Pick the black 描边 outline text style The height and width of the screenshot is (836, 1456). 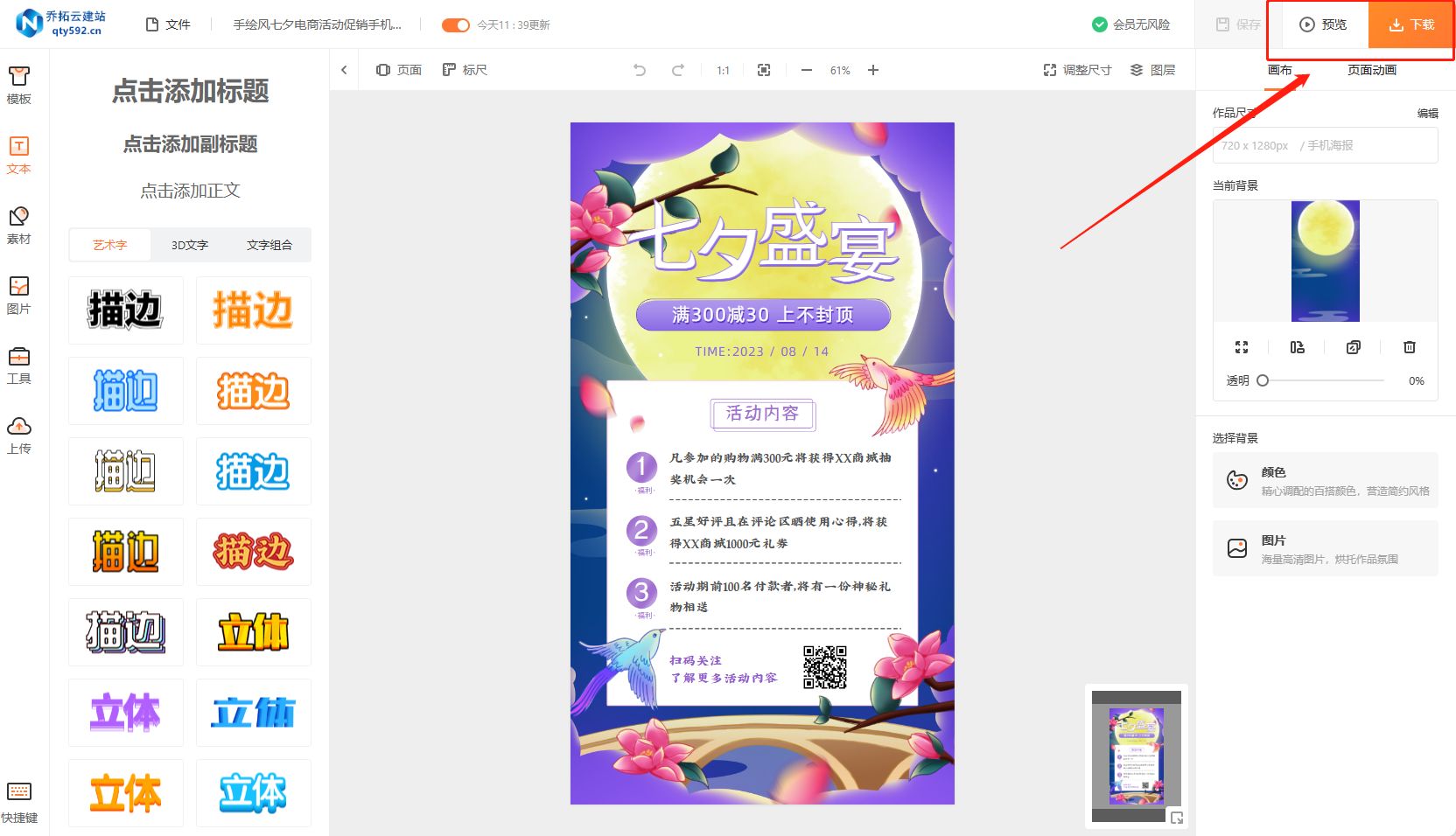126,310
